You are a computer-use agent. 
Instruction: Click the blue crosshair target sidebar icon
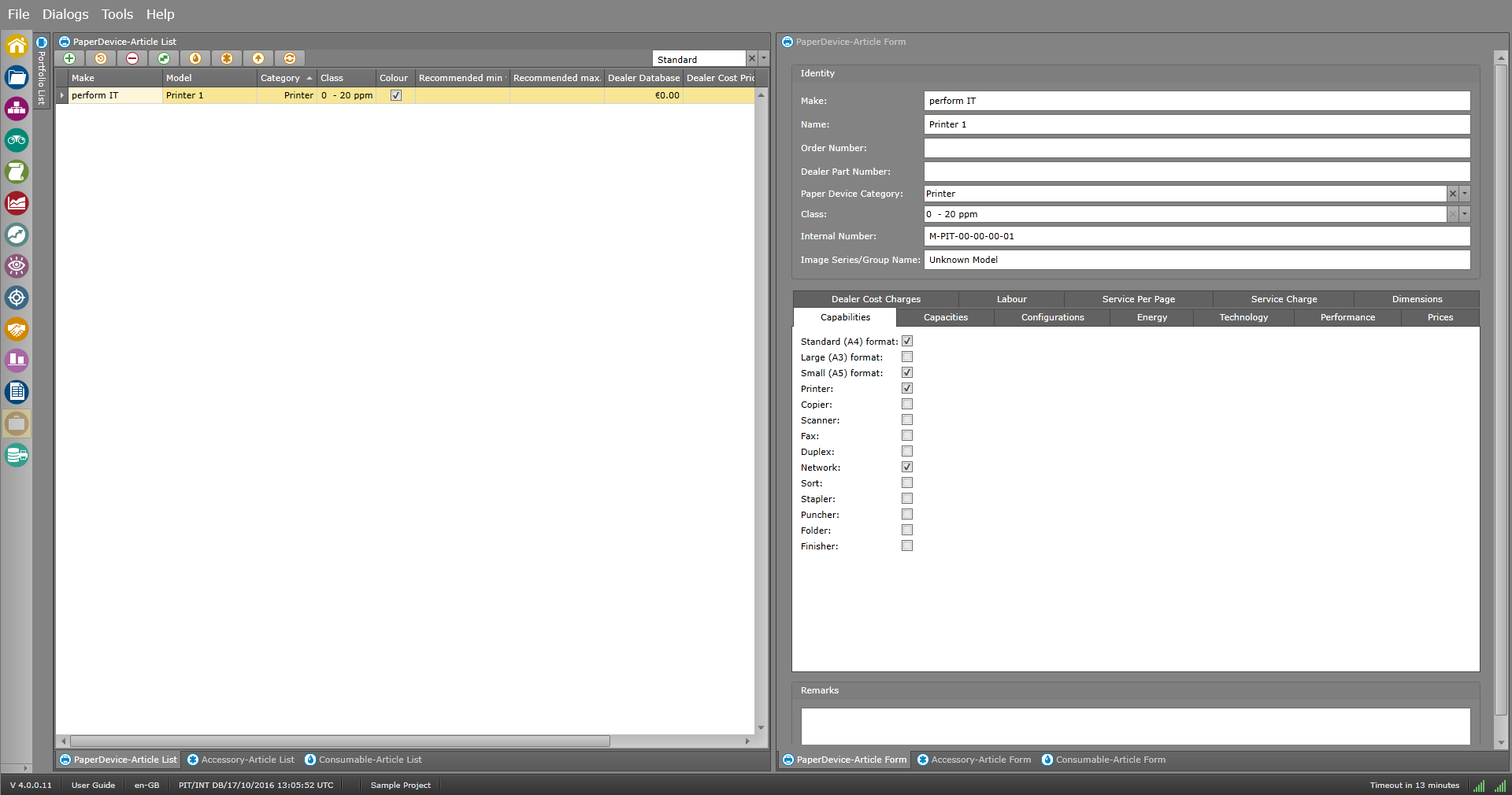(x=17, y=298)
